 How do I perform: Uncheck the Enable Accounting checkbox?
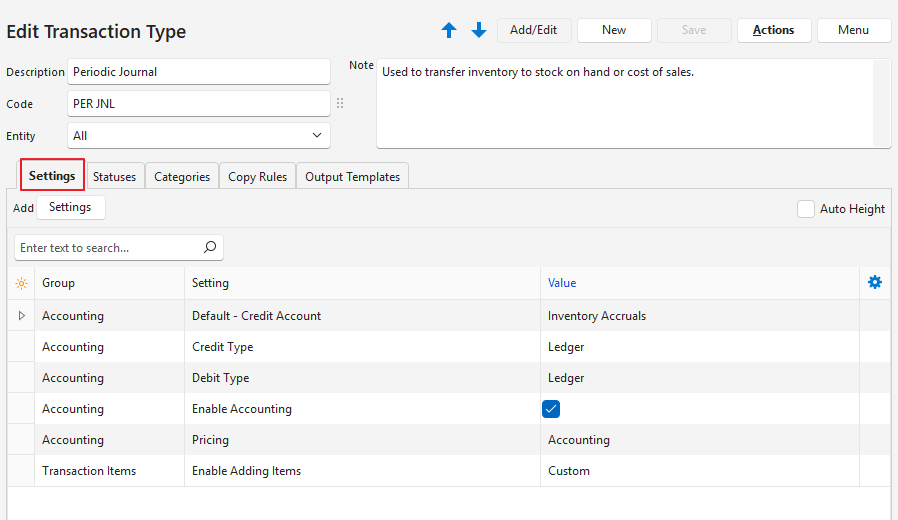[x=551, y=408]
